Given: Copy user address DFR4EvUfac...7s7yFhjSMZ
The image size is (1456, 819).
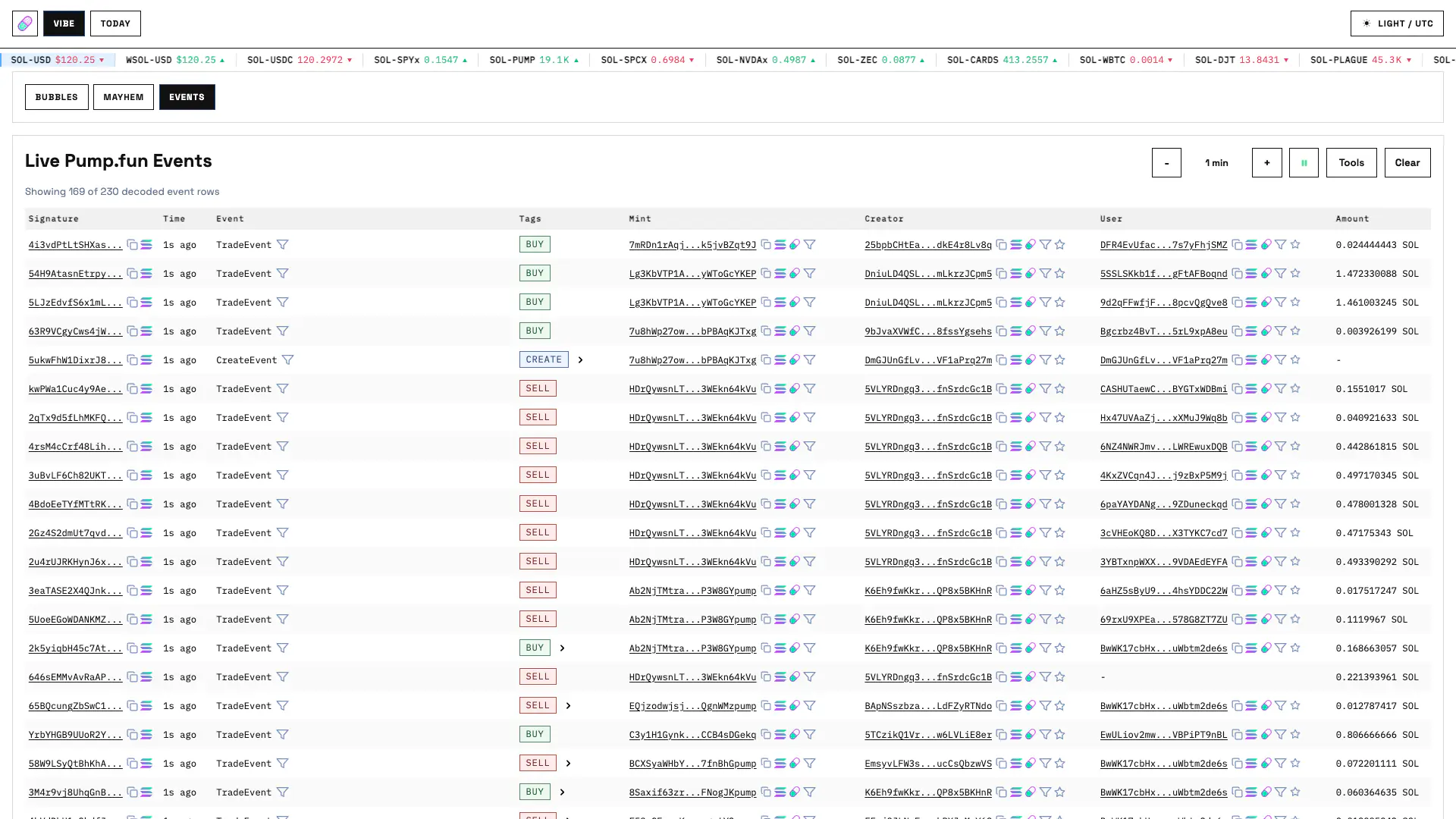Looking at the screenshot, I should point(1238,245).
